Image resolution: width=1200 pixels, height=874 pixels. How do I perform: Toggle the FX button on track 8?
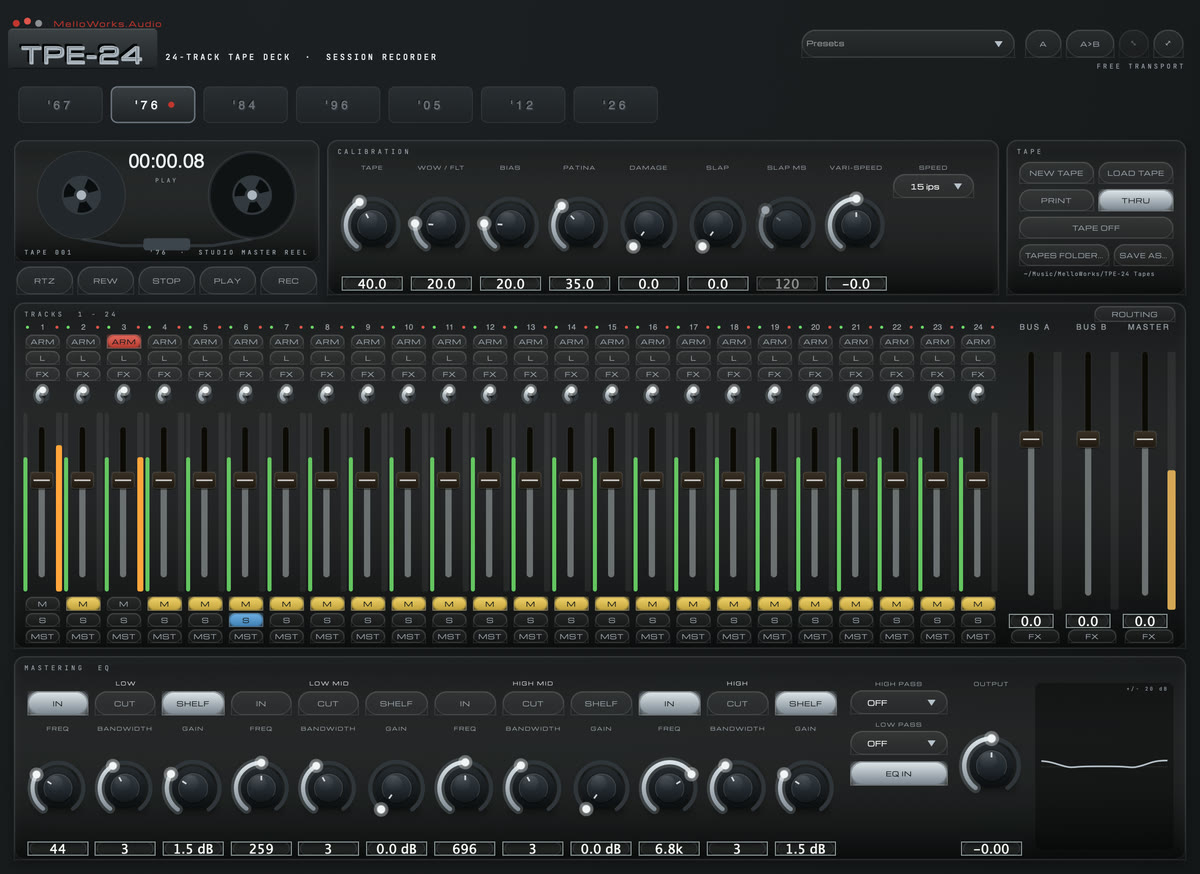[327, 374]
